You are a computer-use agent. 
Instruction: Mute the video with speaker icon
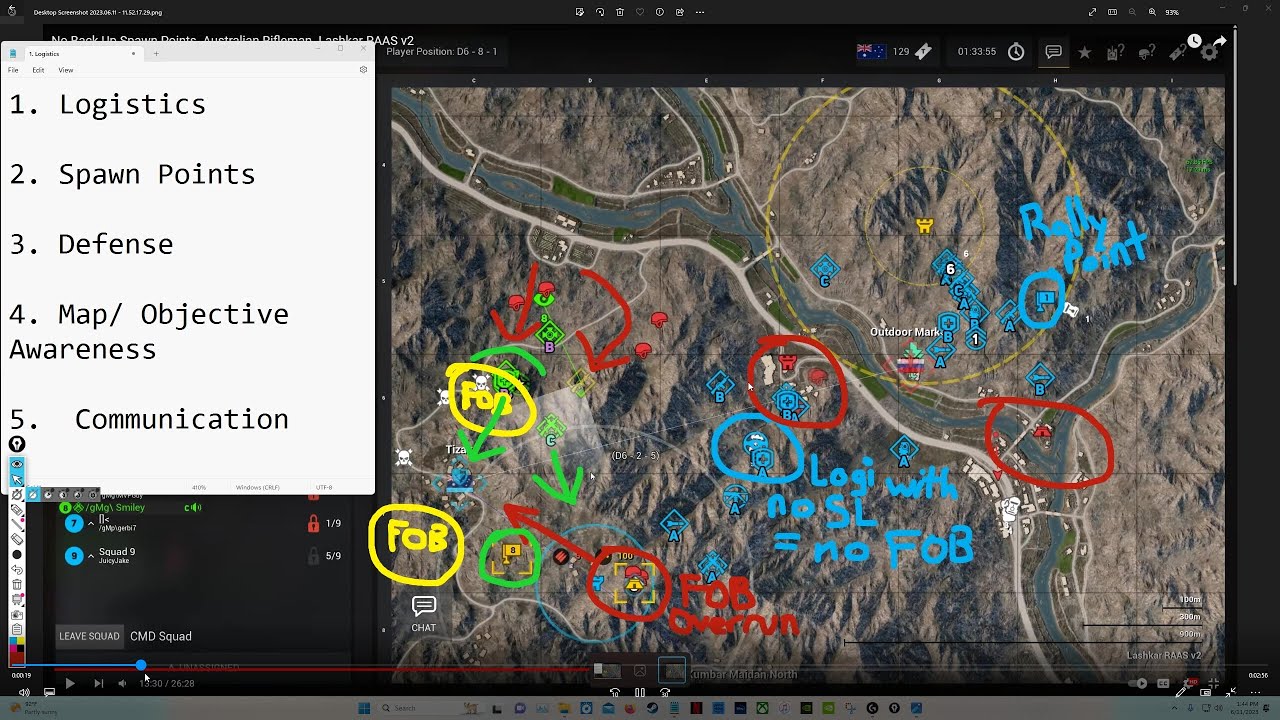pos(122,683)
